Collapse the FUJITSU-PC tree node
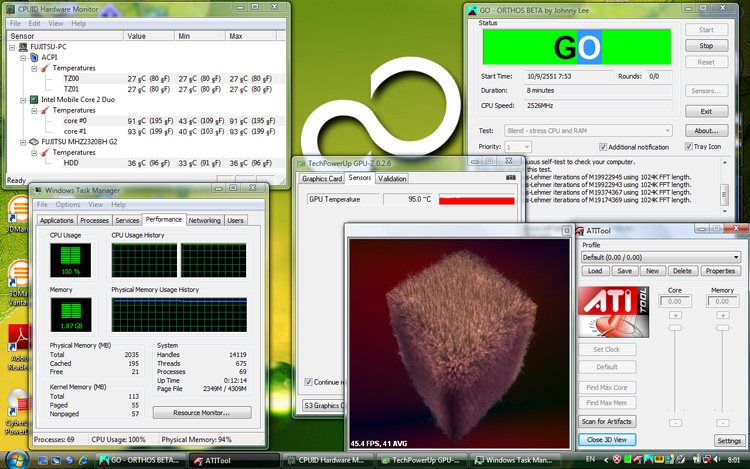This screenshot has width=750, height=469. click(x=12, y=47)
